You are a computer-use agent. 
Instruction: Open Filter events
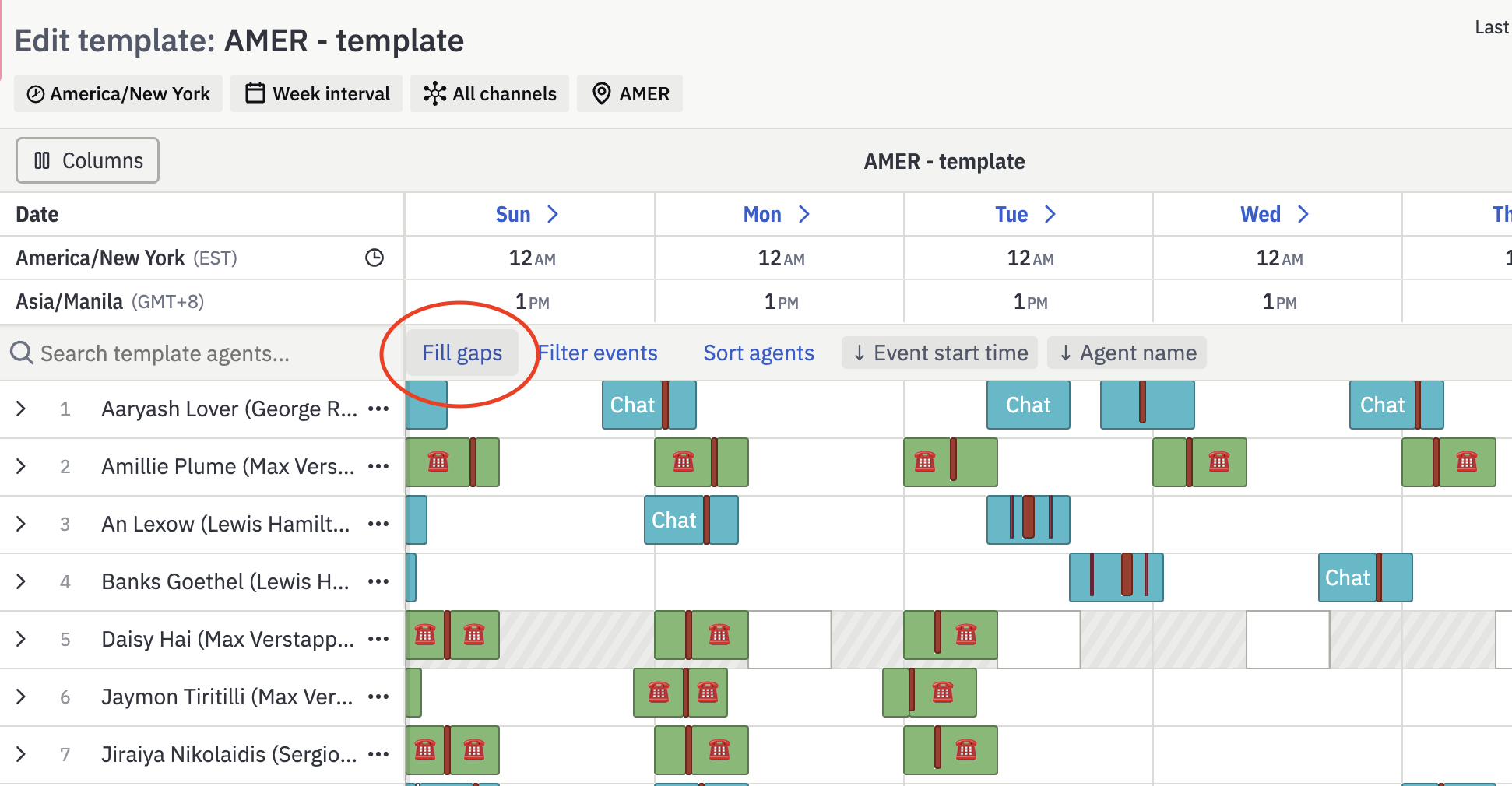click(598, 353)
